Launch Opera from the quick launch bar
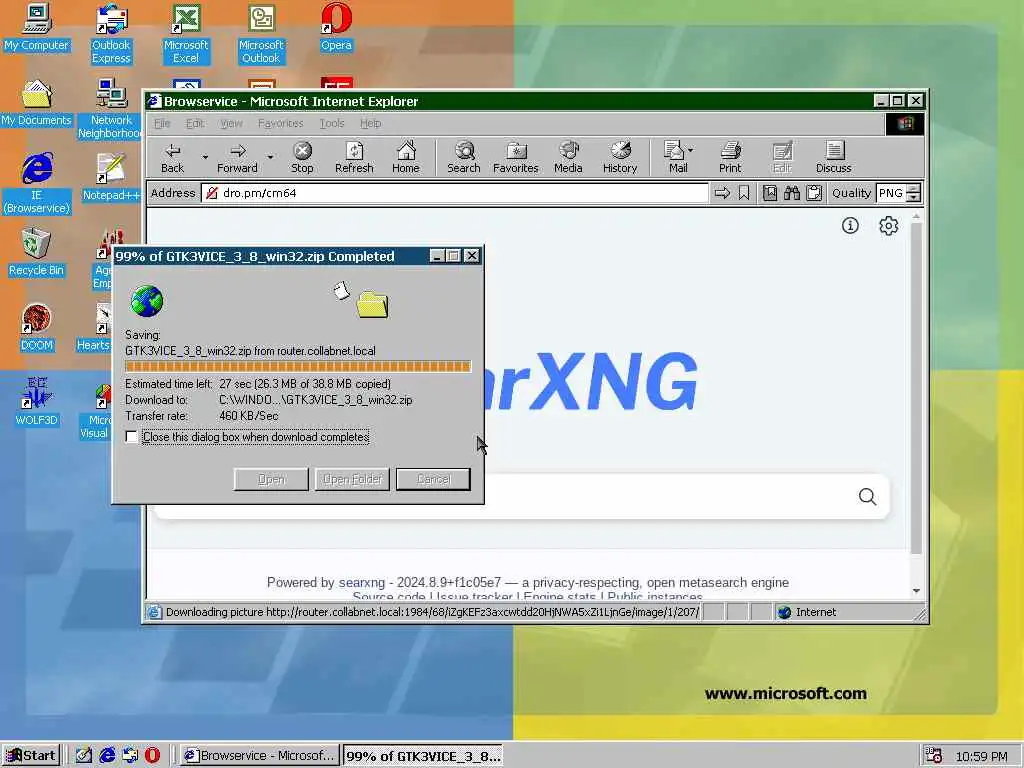This screenshot has height=768, width=1024. pos(152,755)
